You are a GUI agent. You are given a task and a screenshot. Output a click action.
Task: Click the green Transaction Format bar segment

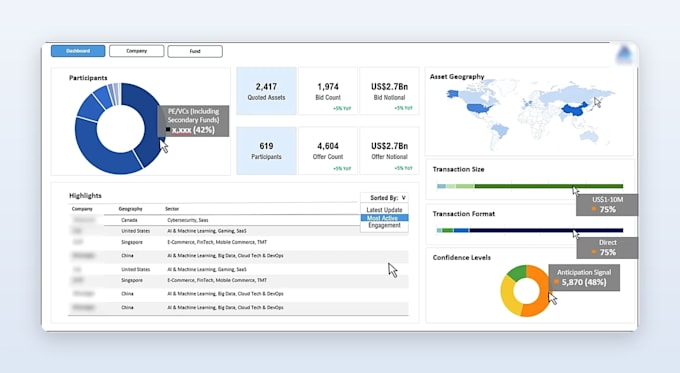[x=448, y=230]
